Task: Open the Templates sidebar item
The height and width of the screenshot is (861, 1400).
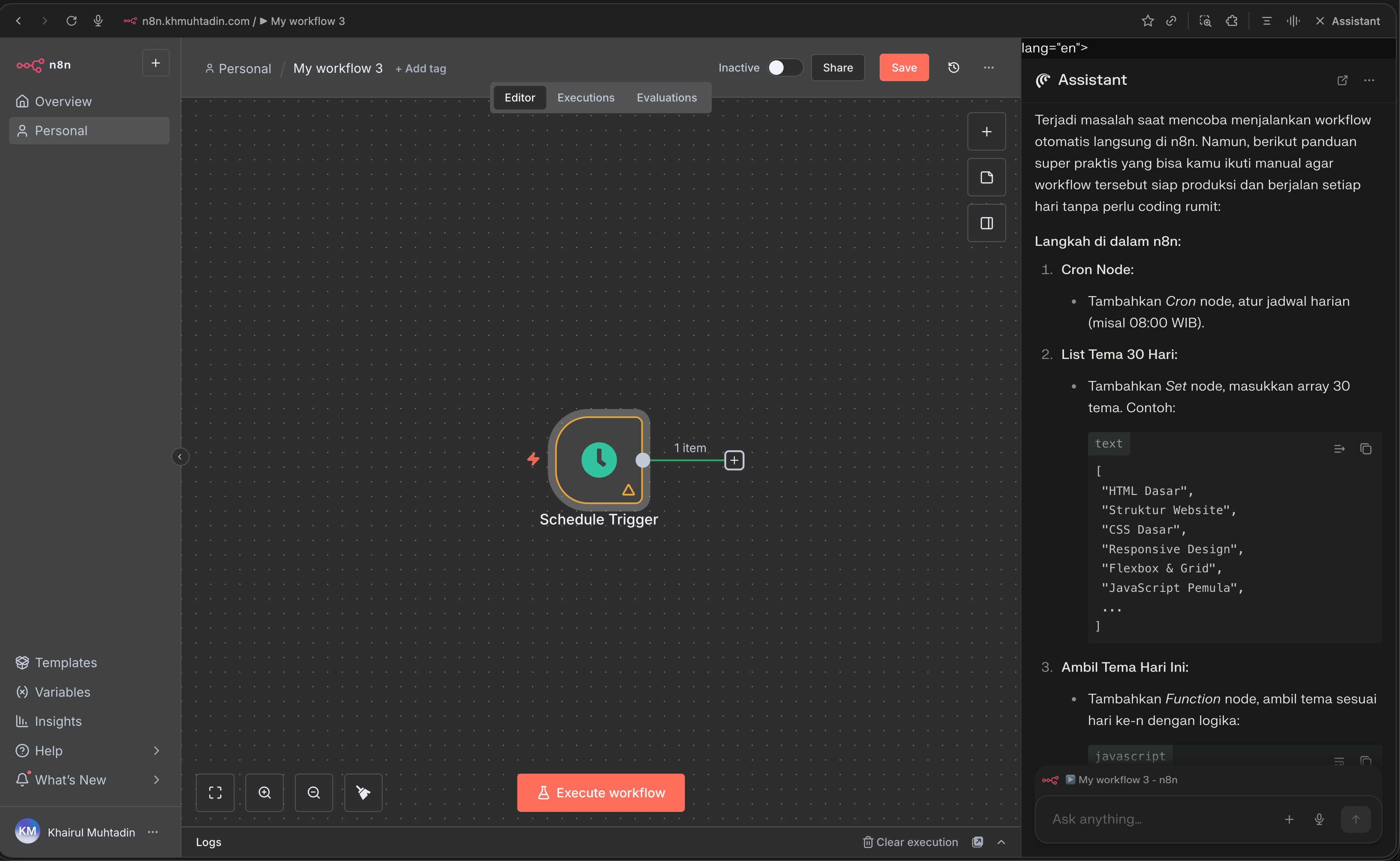Action: [x=65, y=662]
